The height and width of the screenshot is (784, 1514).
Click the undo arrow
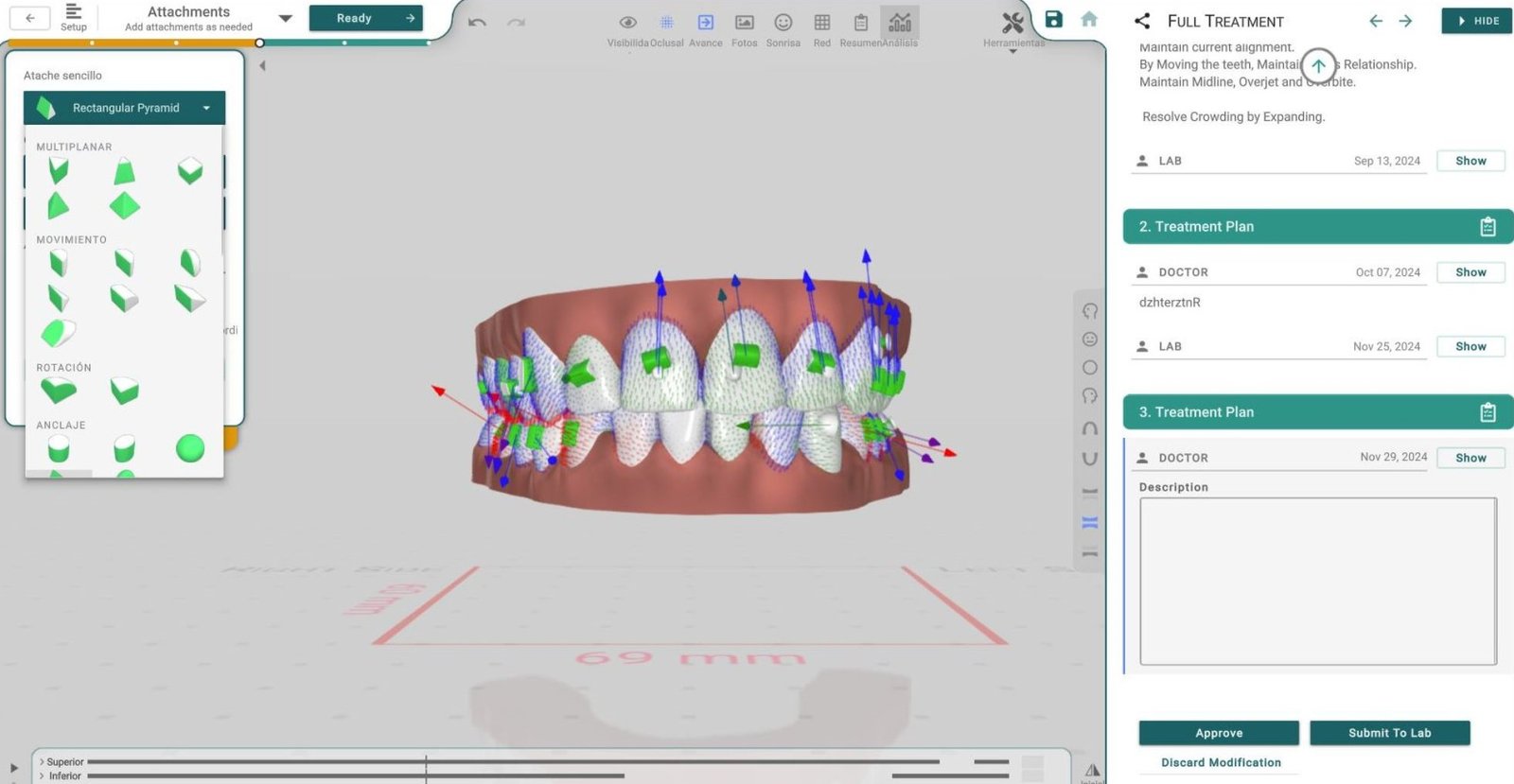(x=477, y=22)
